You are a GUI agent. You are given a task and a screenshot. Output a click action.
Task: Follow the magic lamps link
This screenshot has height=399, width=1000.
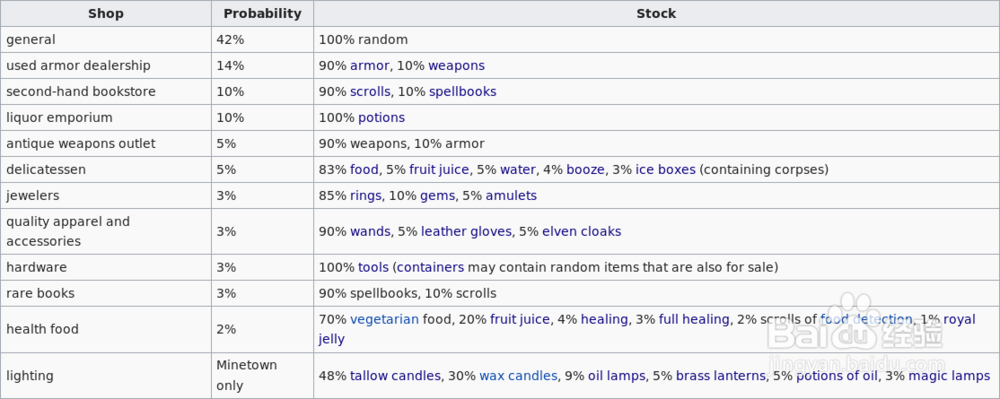(949, 376)
